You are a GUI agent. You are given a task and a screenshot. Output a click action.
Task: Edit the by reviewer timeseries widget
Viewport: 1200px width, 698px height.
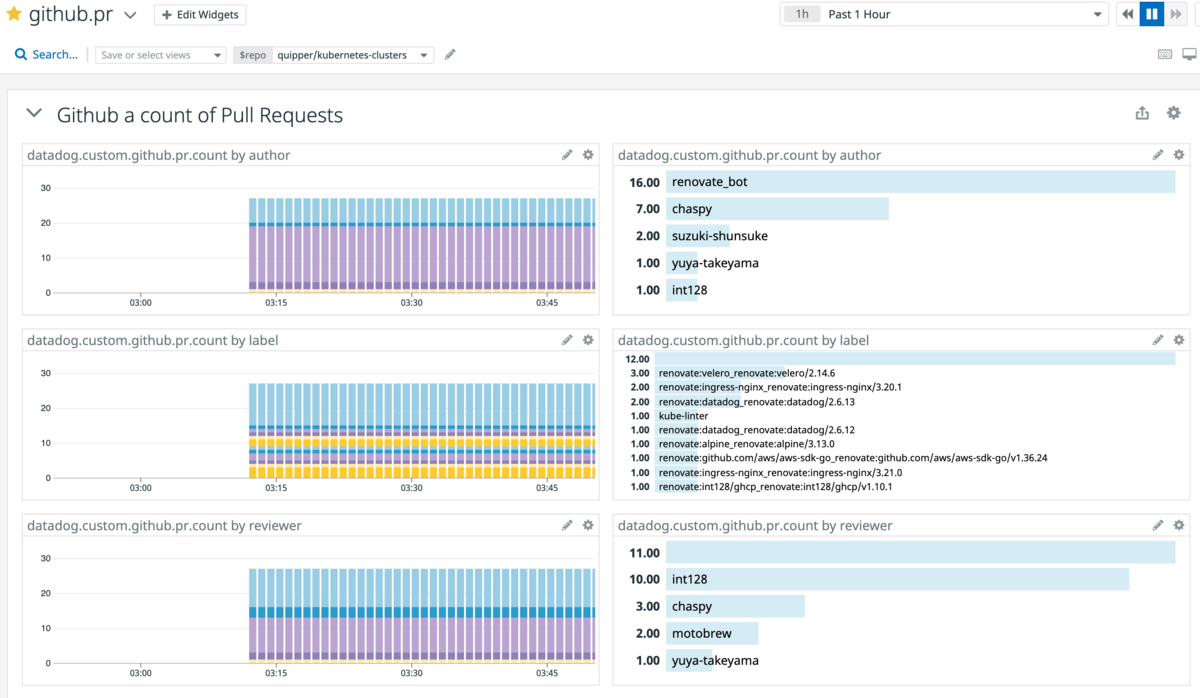point(567,525)
